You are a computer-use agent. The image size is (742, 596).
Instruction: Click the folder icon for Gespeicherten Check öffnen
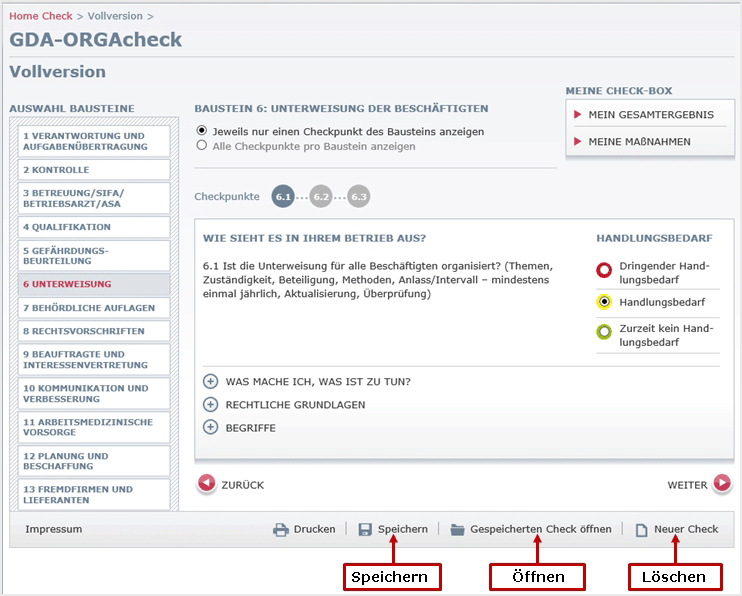(x=457, y=530)
